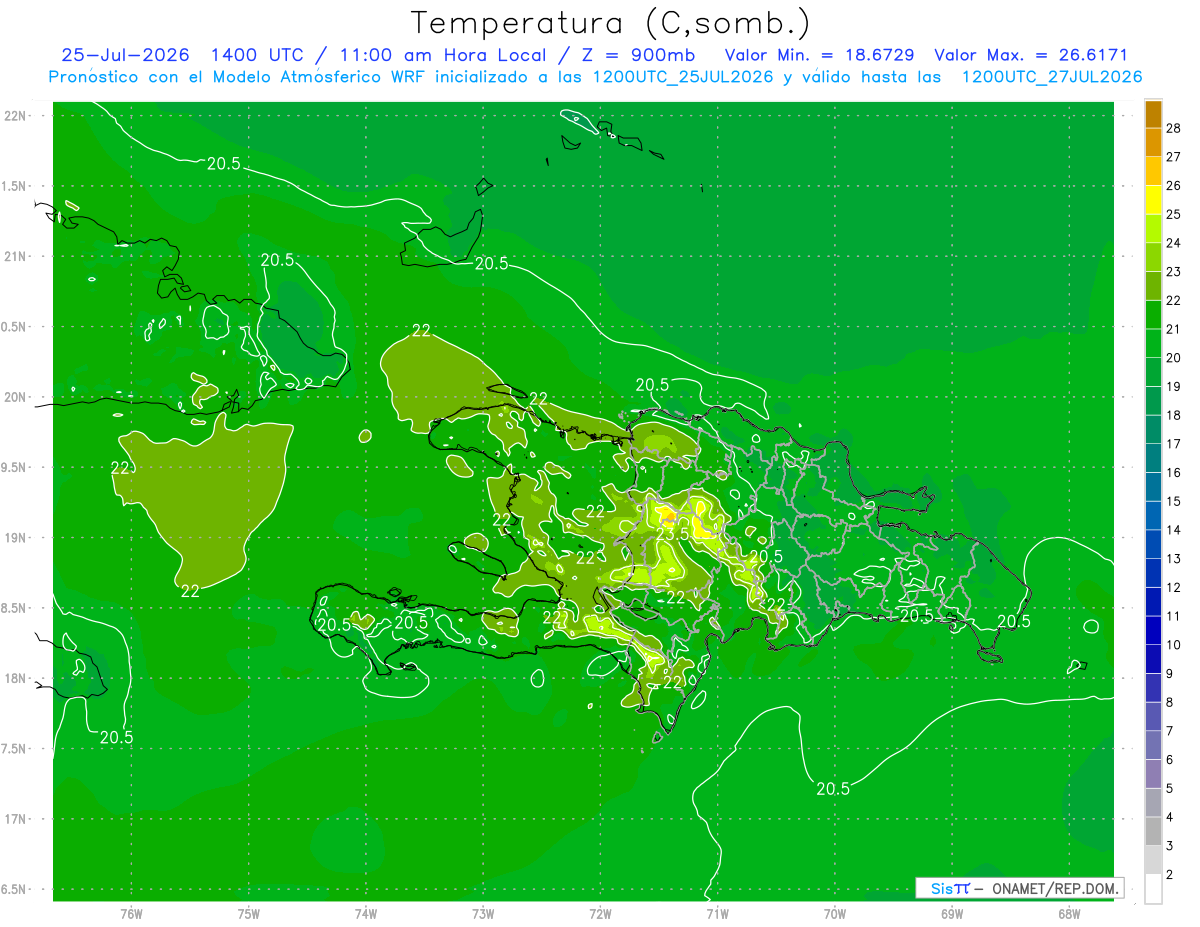Click the '17N' latitude axis label
This screenshot has width=1200, height=927.
(15, 819)
